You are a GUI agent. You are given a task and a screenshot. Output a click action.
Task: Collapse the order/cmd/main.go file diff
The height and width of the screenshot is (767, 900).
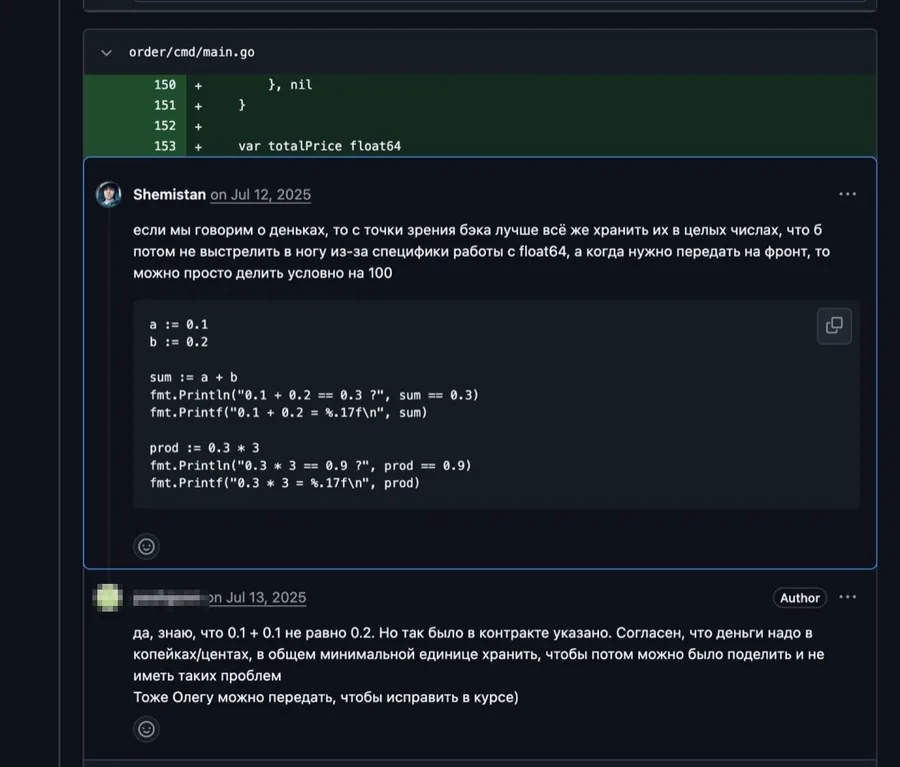click(x=106, y=53)
